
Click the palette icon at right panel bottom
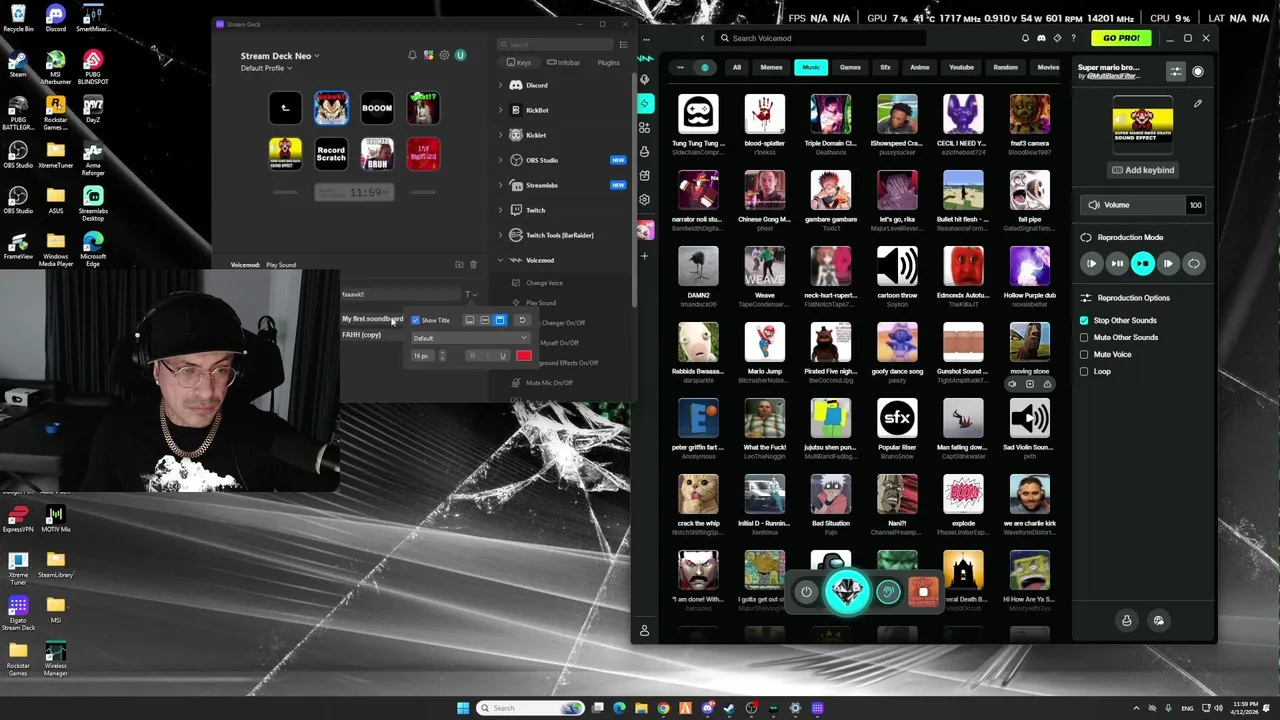tap(1159, 621)
